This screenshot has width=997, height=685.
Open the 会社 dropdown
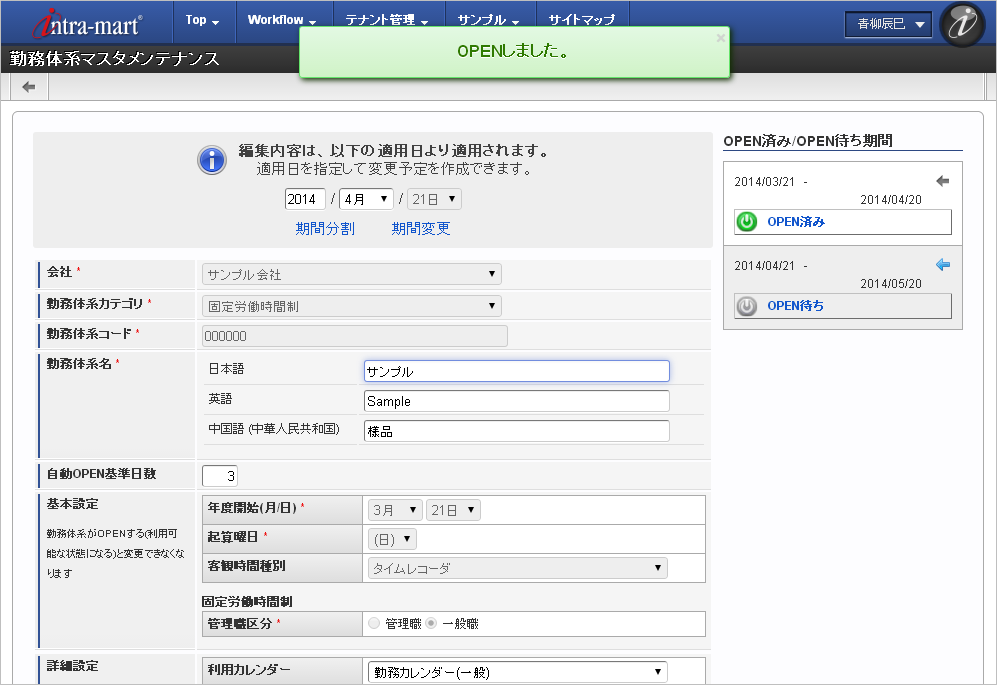tap(352, 274)
